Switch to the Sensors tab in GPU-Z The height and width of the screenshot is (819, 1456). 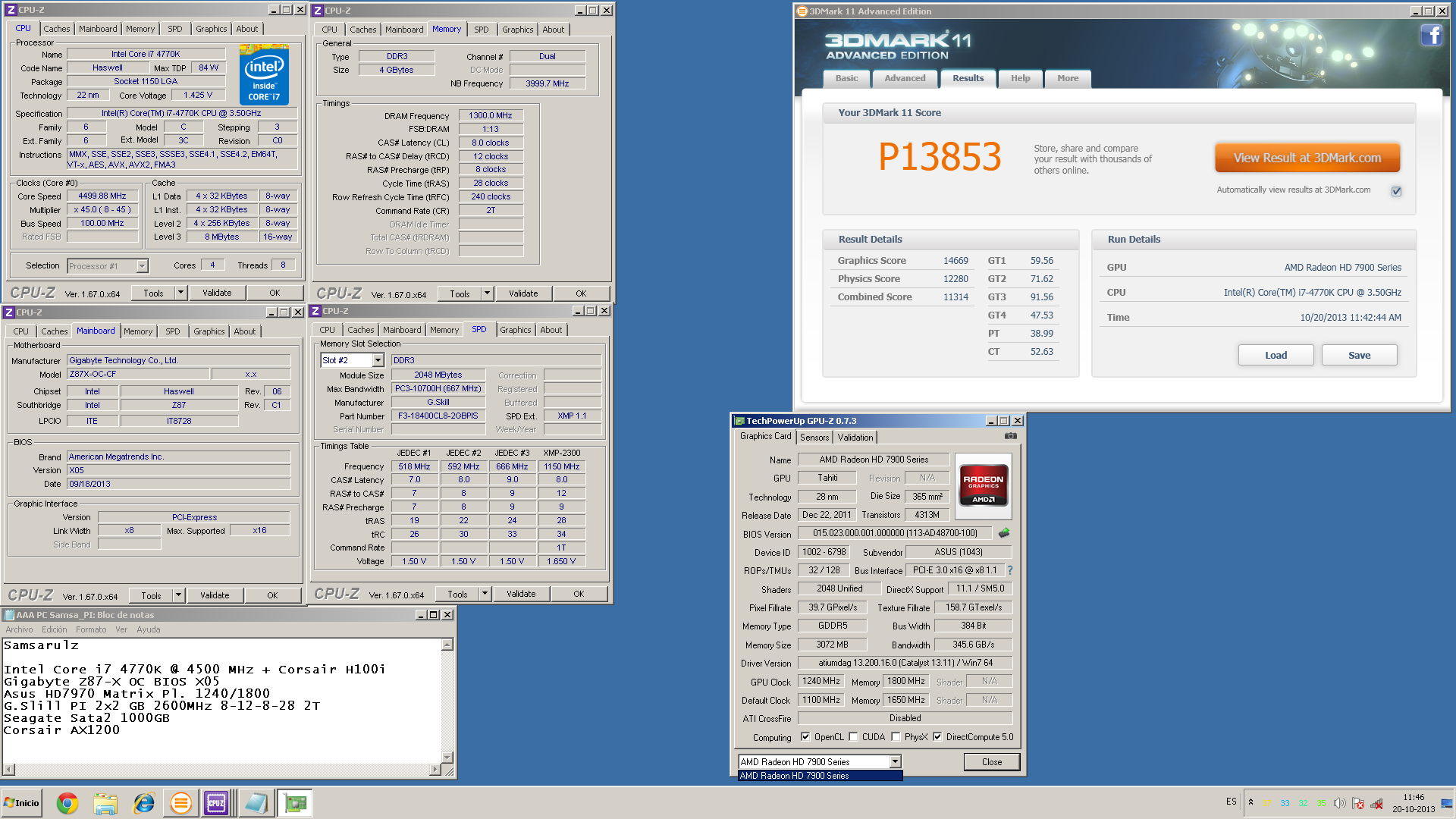click(x=814, y=438)
